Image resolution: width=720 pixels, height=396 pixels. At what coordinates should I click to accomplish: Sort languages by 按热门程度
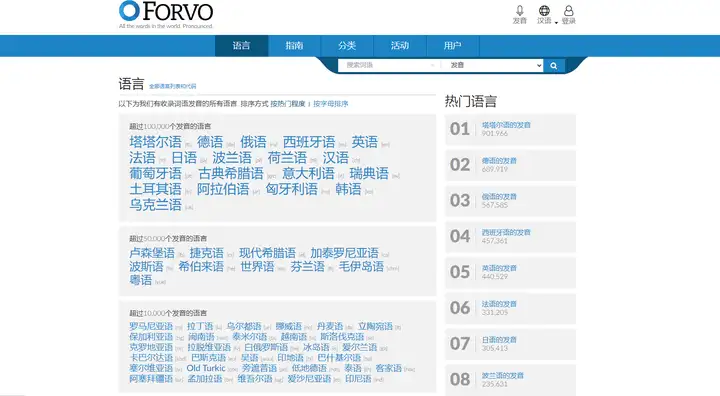(x=287, y=104)
